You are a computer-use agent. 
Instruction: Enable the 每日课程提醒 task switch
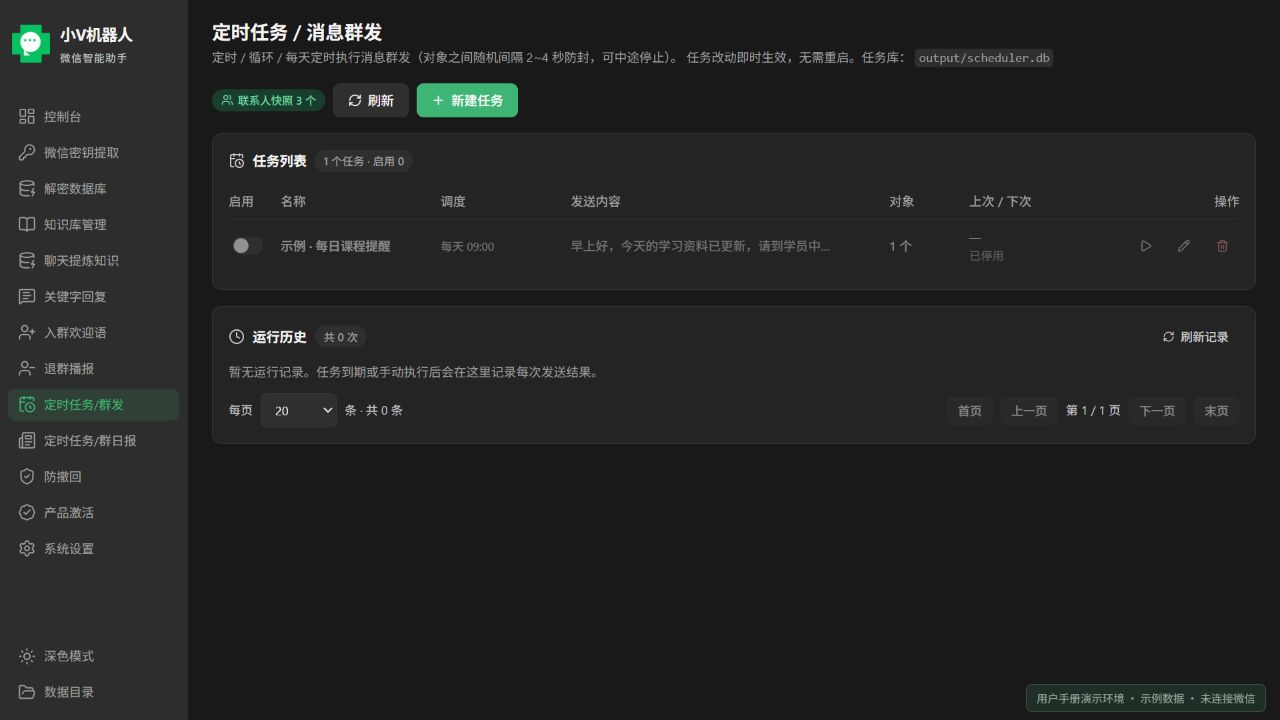247,246
